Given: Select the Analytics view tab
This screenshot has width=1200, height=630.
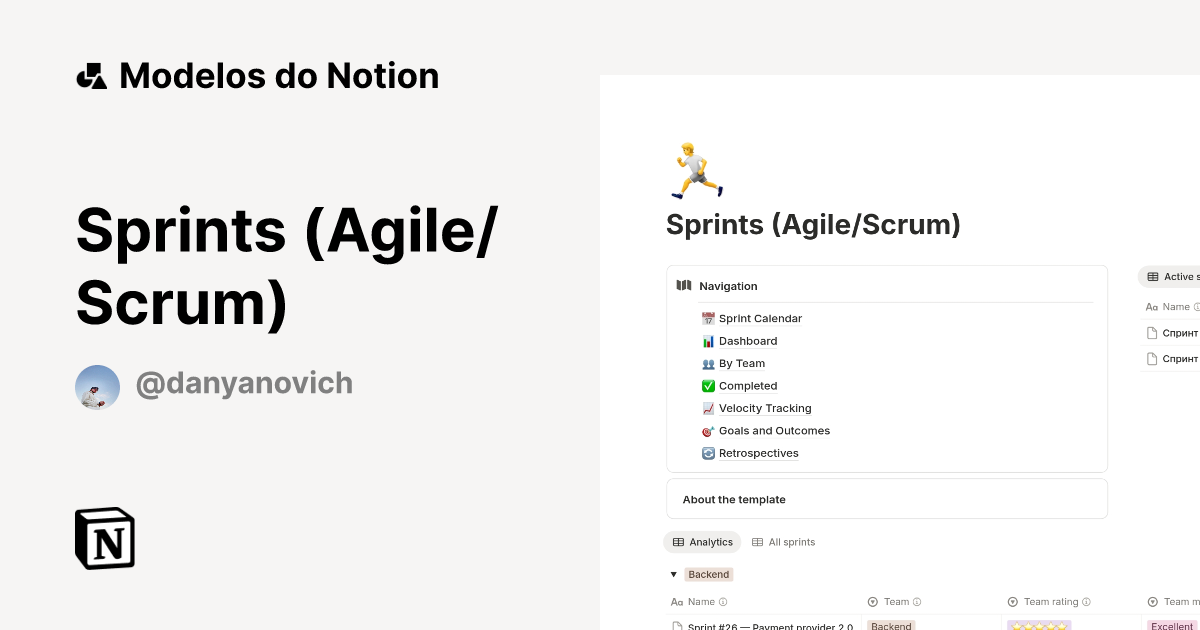Looking at the screenshot, I should pos(702,542).
